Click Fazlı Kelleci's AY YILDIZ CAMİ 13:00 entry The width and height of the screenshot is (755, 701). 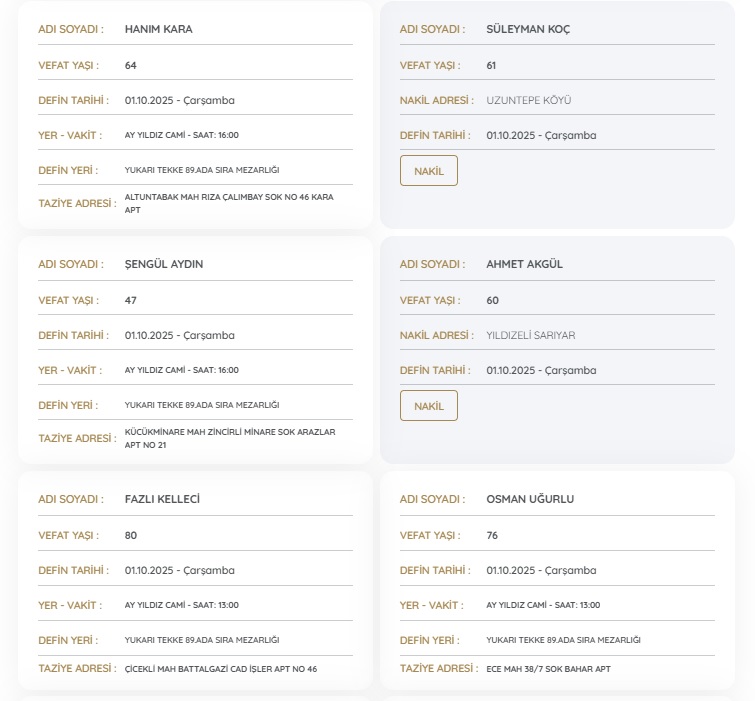181,605
